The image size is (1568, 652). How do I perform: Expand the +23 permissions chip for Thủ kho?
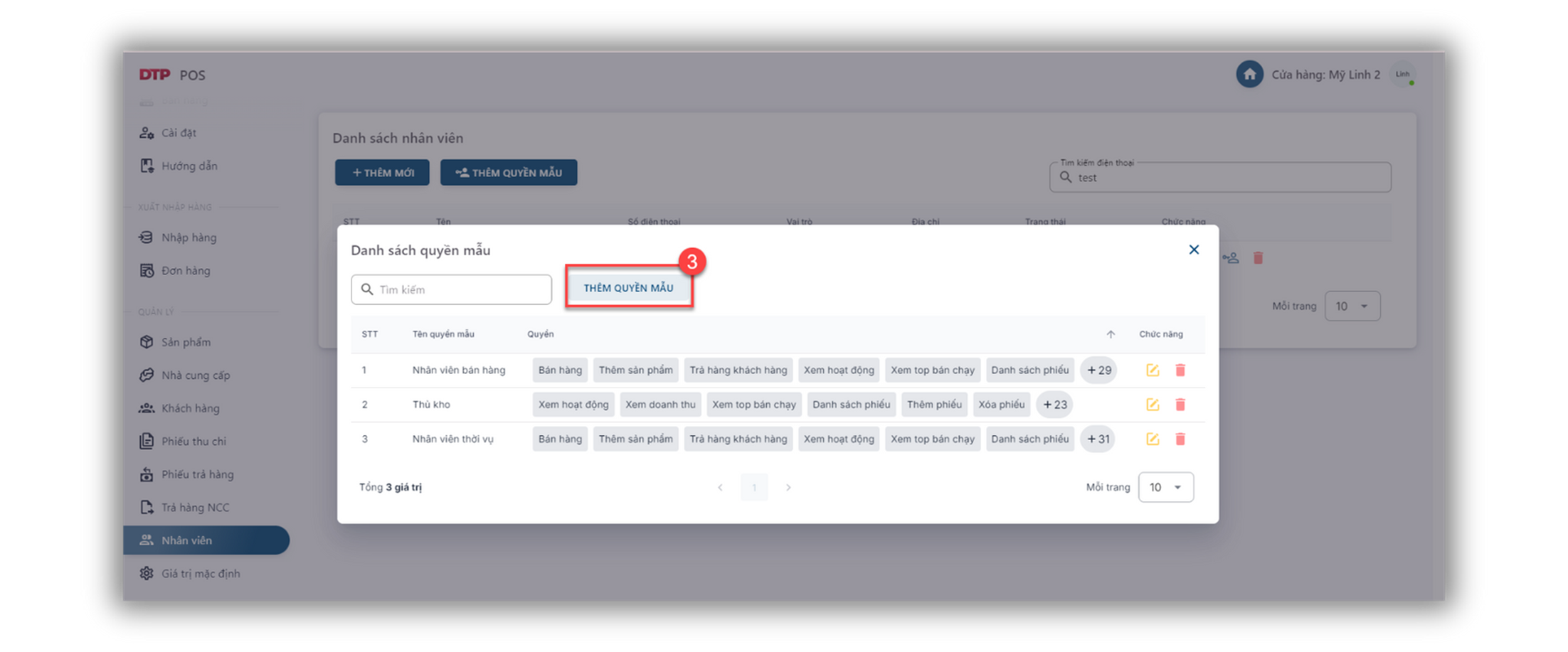pos(1054,405)
